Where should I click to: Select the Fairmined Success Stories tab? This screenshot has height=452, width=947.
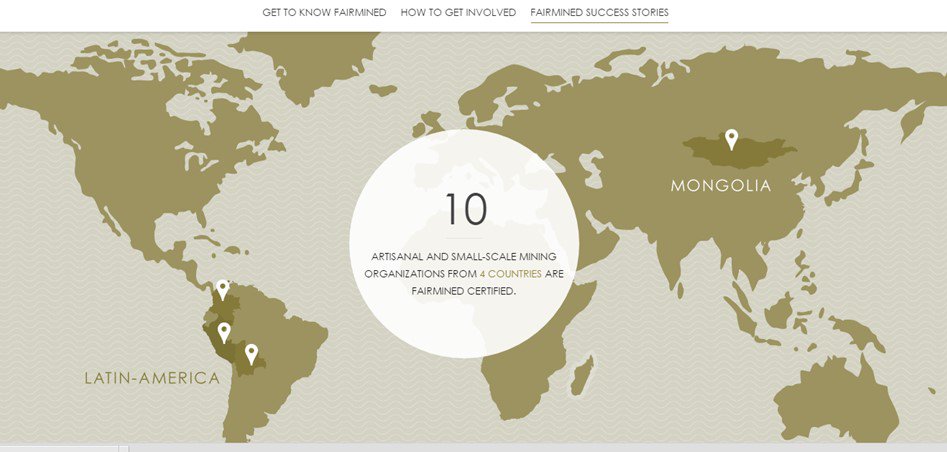(x=600, y=12)
